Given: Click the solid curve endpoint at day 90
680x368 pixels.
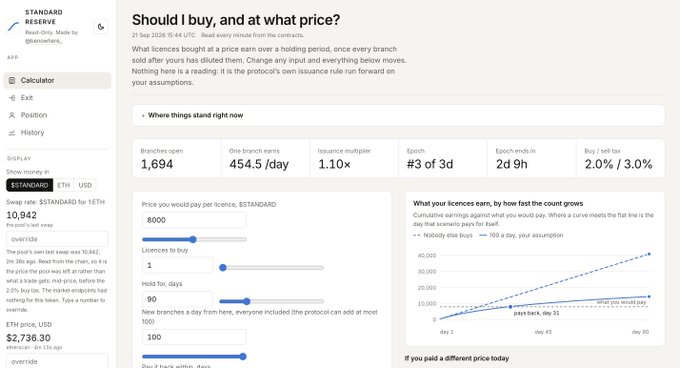Looking at the screenshot, I should (649, 296).
